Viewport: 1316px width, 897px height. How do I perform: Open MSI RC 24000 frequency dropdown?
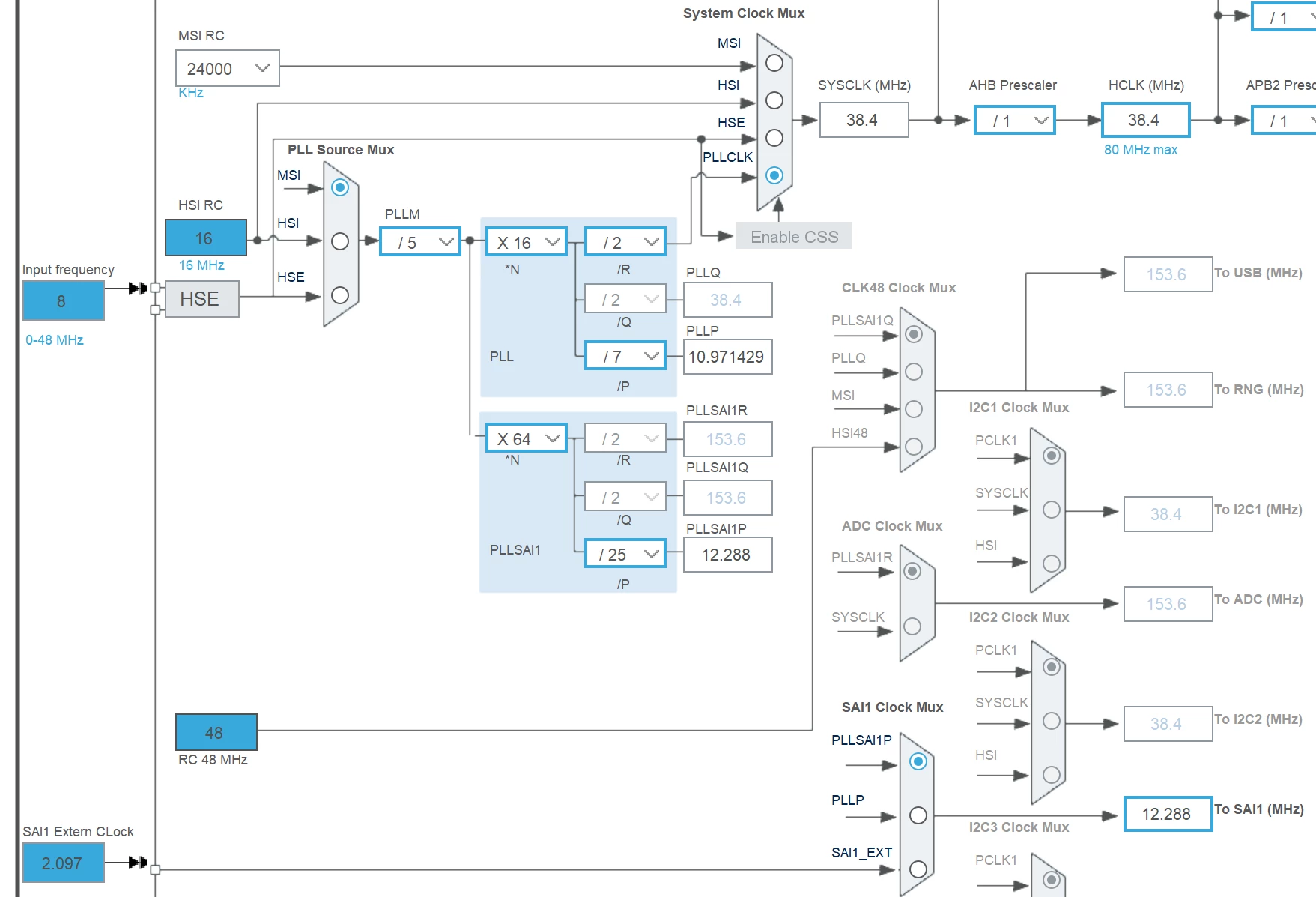click(x=228, y=68)
